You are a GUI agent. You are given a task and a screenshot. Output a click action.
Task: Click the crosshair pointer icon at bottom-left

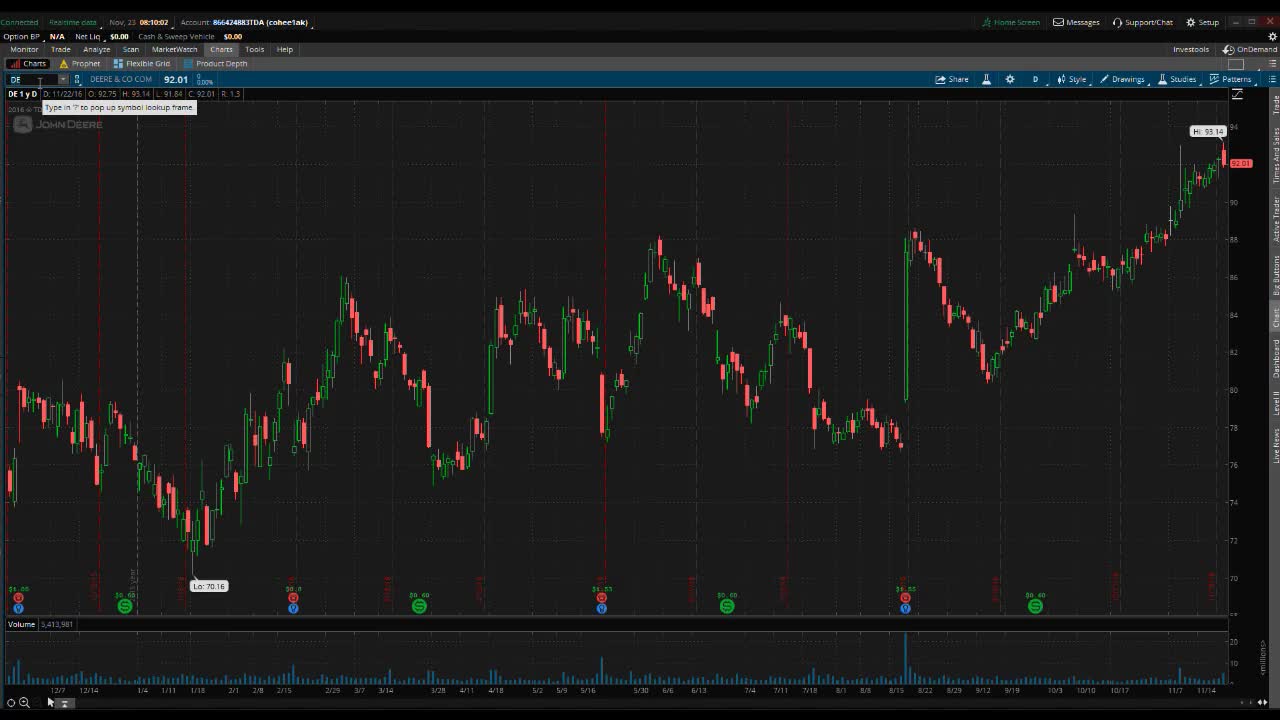click(11, 703)
